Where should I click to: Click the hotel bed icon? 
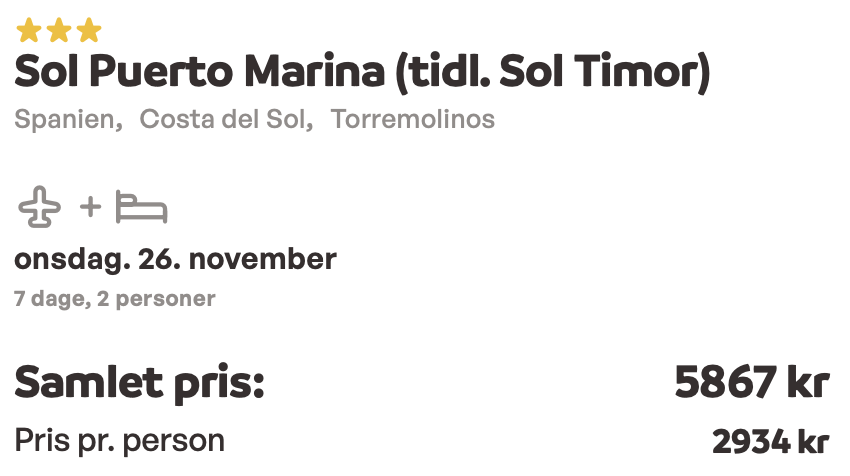tap(141, 207)
